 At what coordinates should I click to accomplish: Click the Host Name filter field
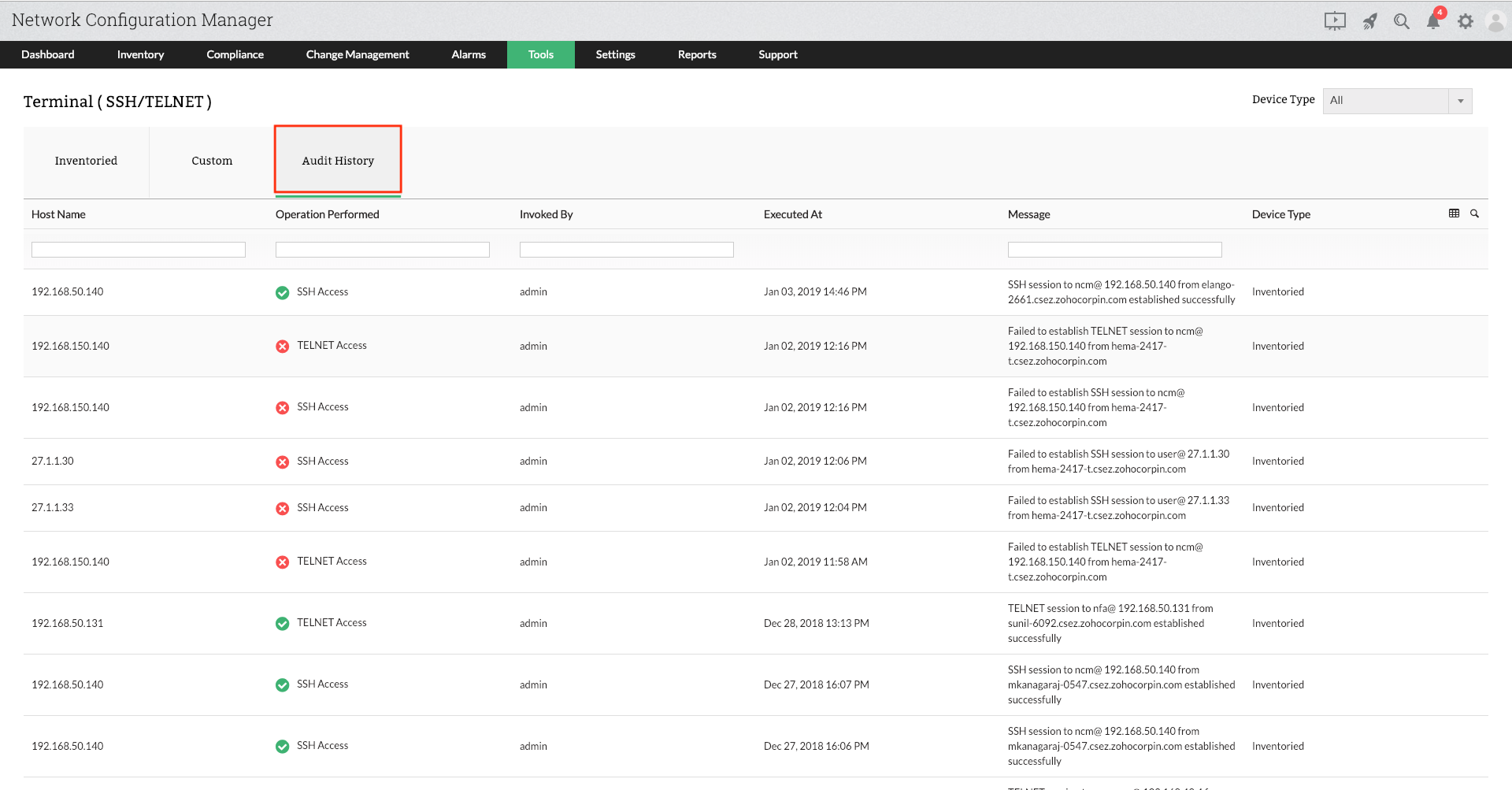click(x=138, y=249)
